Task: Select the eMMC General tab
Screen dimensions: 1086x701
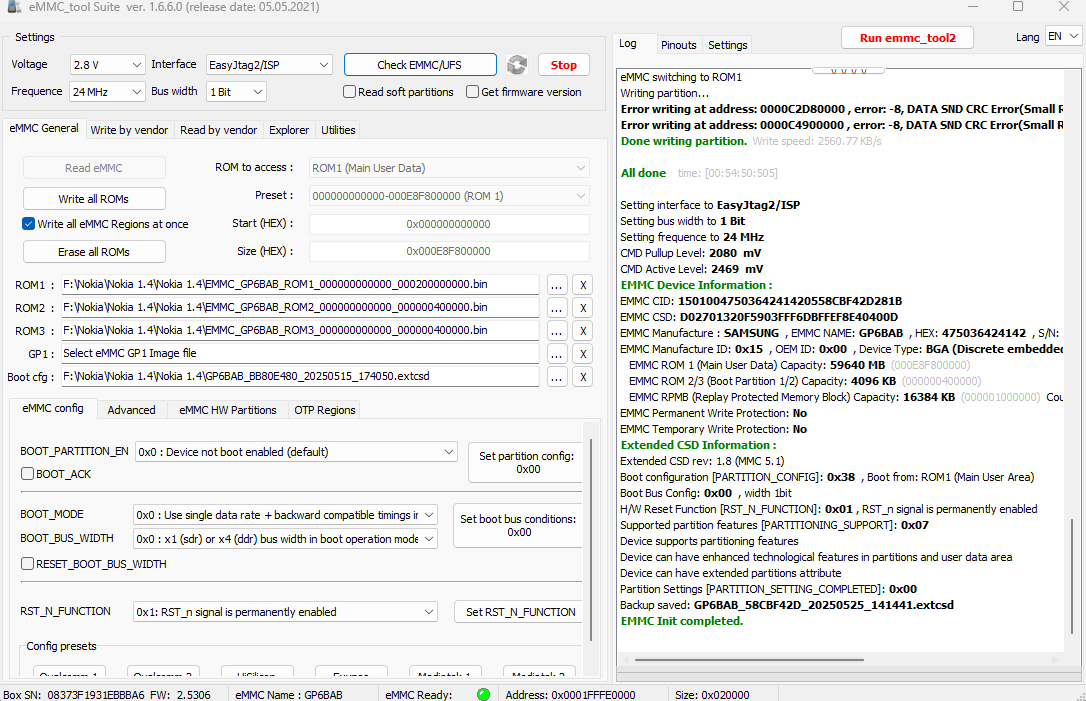Action: (44, 128)
